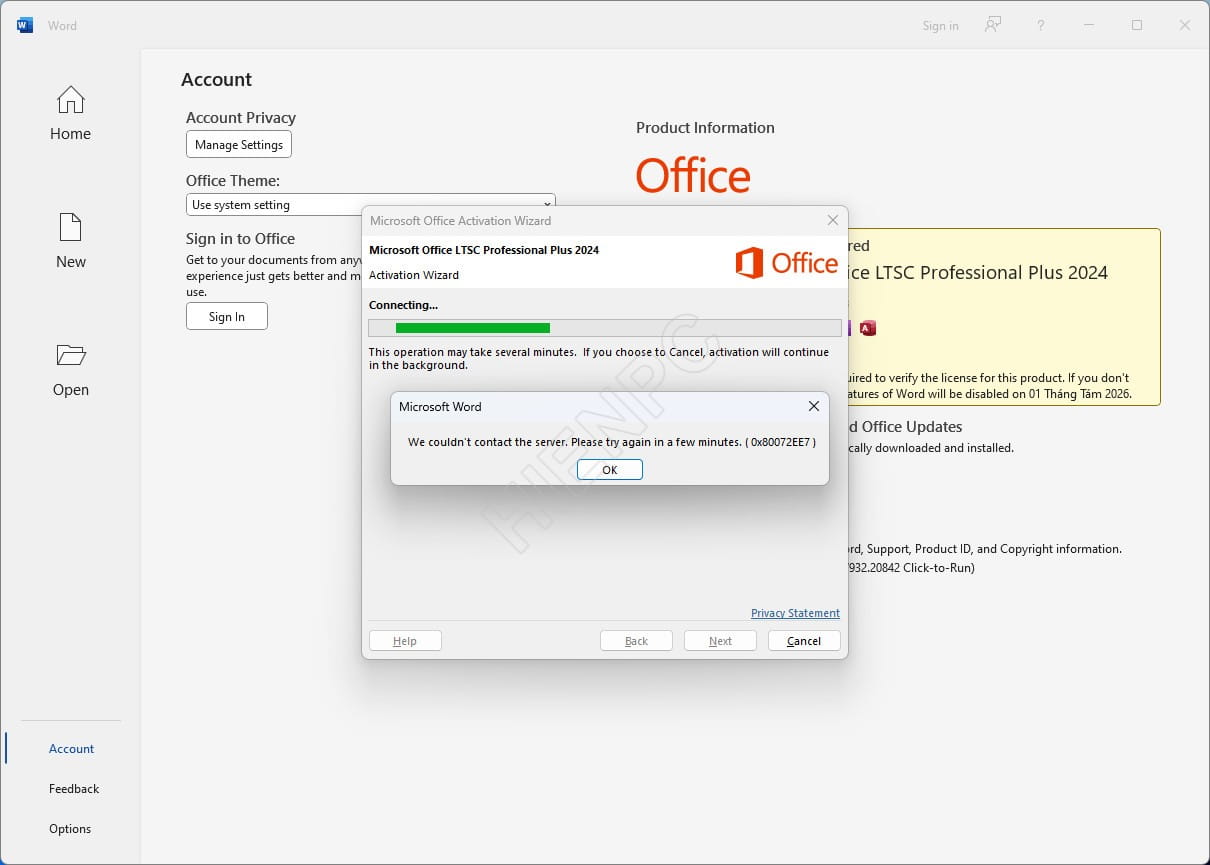Click Sign in at the title bar
Screen dimensions: 1210x865
[x=940, y=26]
